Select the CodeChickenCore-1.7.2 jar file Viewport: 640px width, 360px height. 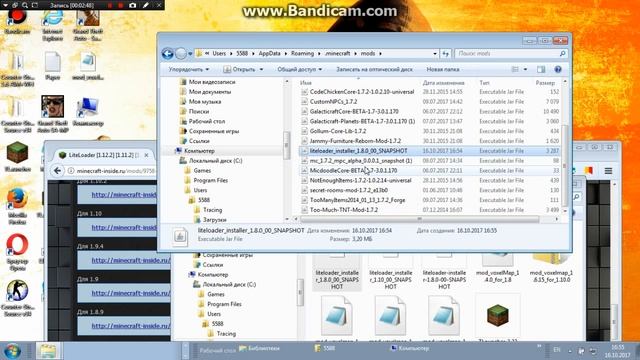[362, 92]
